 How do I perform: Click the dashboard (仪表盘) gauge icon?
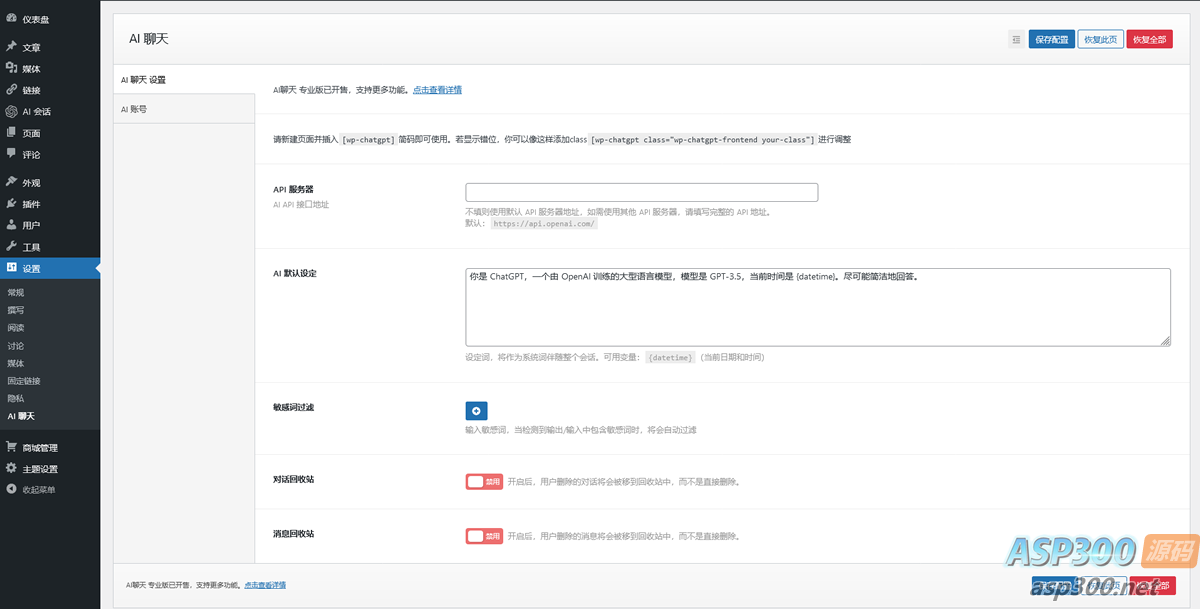[11, 19]
